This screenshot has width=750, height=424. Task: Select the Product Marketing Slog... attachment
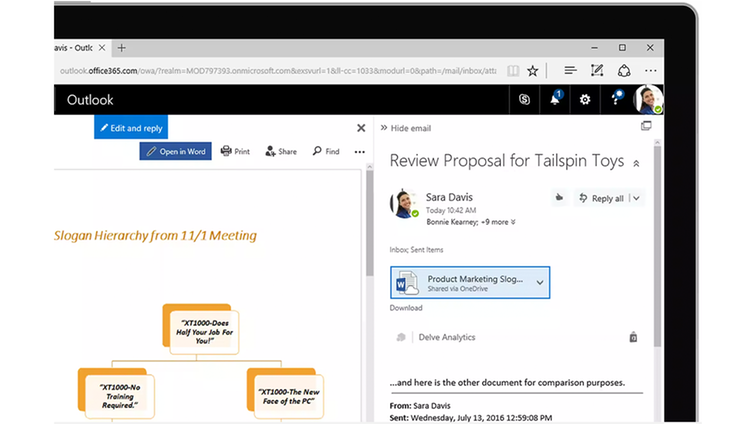(x=470, y=282)
